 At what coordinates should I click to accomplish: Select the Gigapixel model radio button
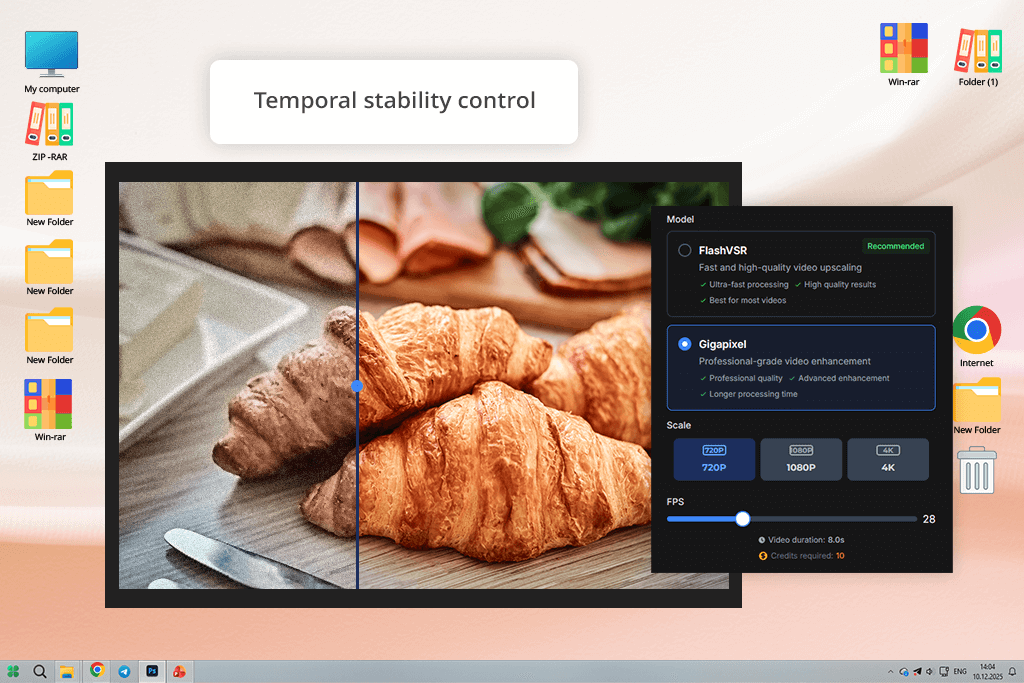click(x=684, y=344)
